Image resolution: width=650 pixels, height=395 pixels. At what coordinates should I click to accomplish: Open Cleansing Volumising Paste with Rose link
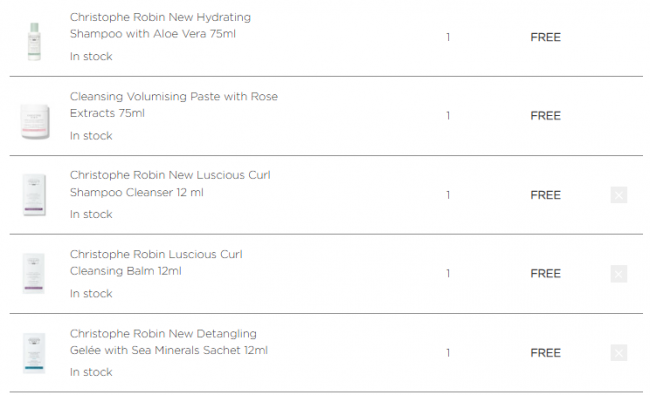coord(174,104)
